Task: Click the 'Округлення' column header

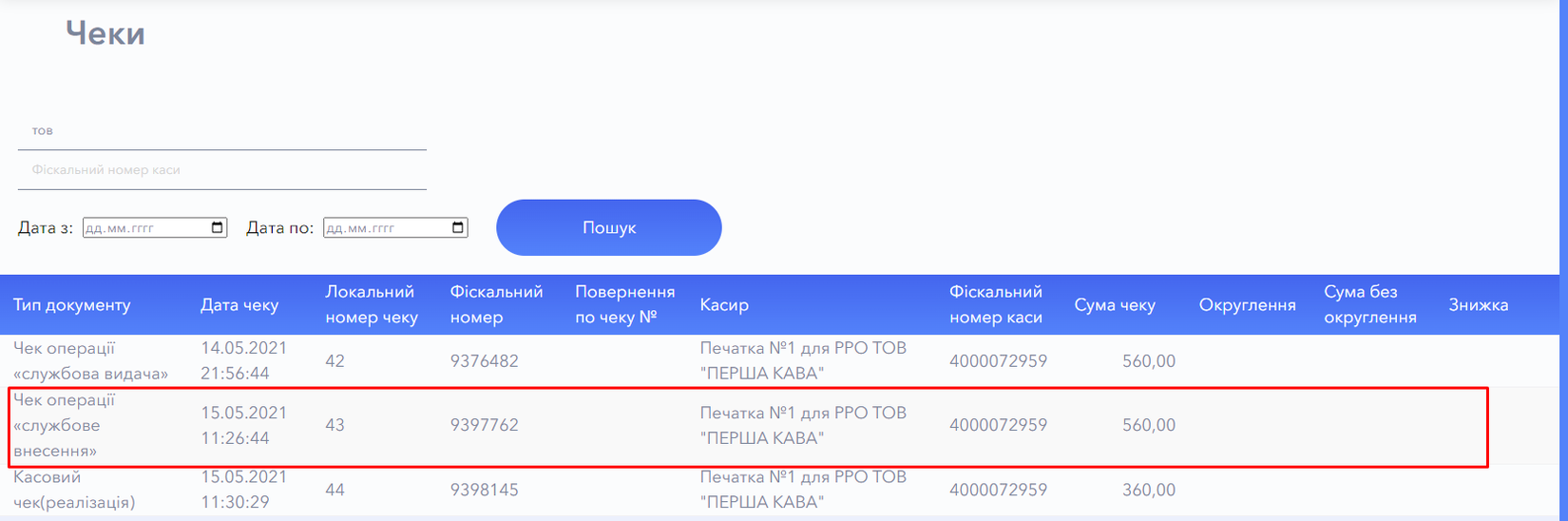Action: (1247, 305)
